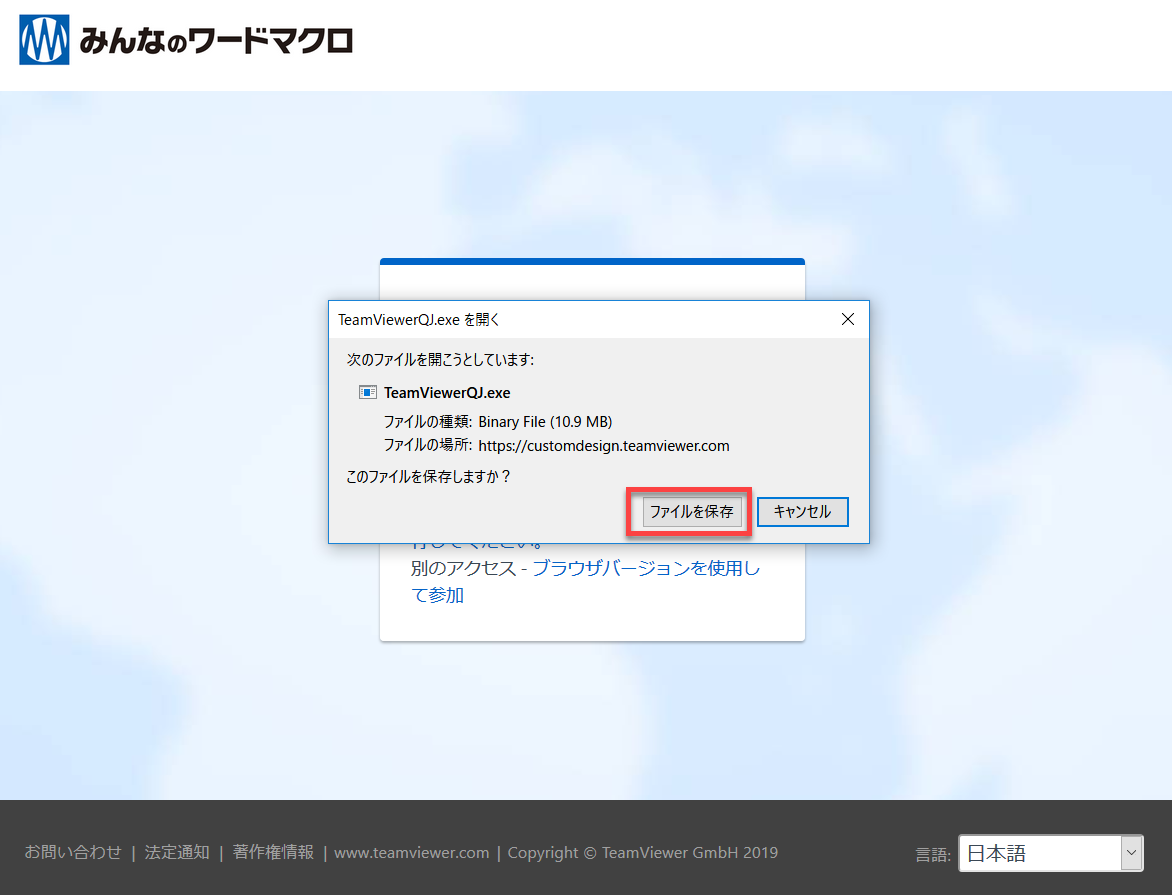This screenshot has width=1172, height=895.
Task: Close the TeamViewerQJ.exe dialog with X
Action: click(847, 320)
